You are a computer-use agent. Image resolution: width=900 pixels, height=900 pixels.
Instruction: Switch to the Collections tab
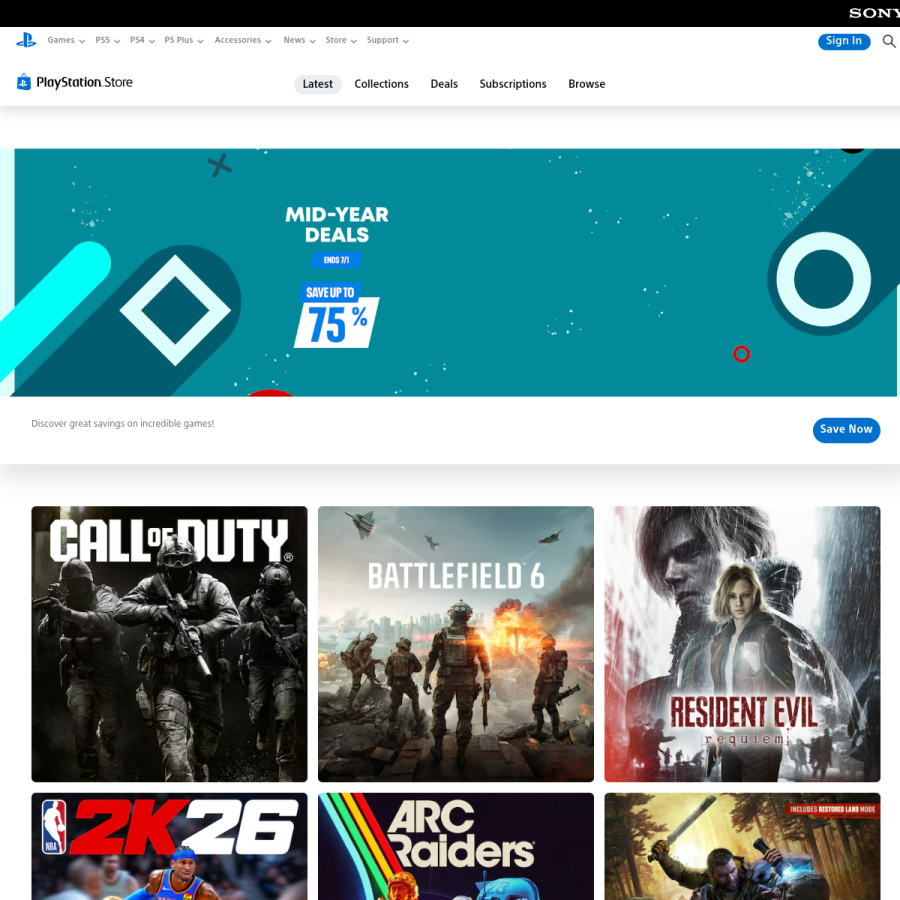tap(381, 84)
